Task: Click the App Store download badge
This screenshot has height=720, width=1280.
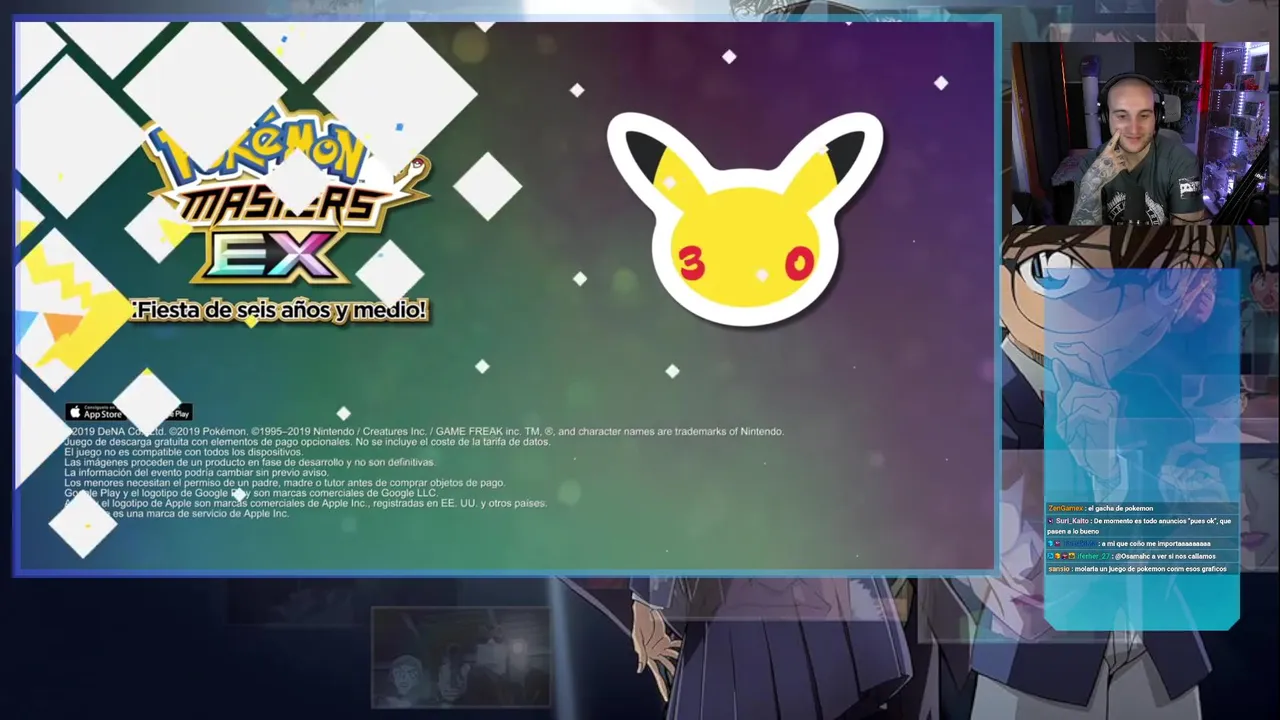Action: (x=94, y=413)
